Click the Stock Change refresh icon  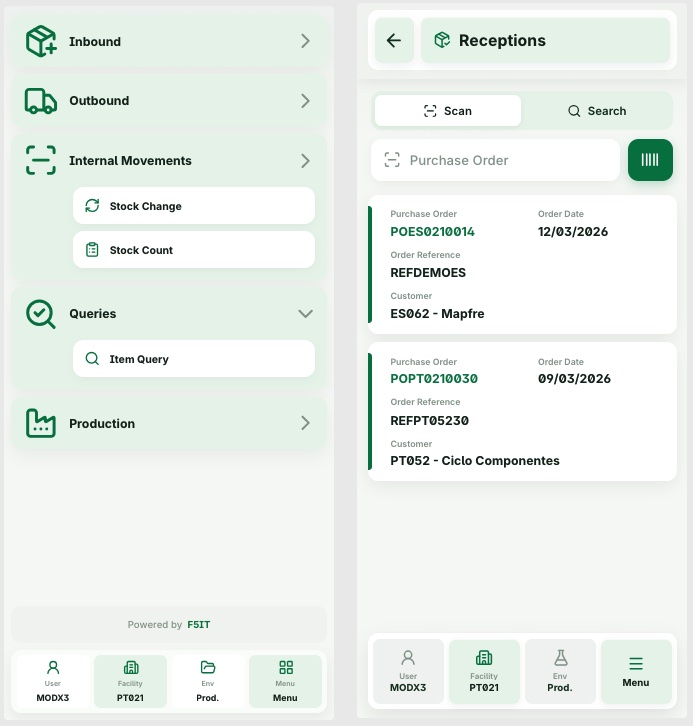[x=92, y=206]
